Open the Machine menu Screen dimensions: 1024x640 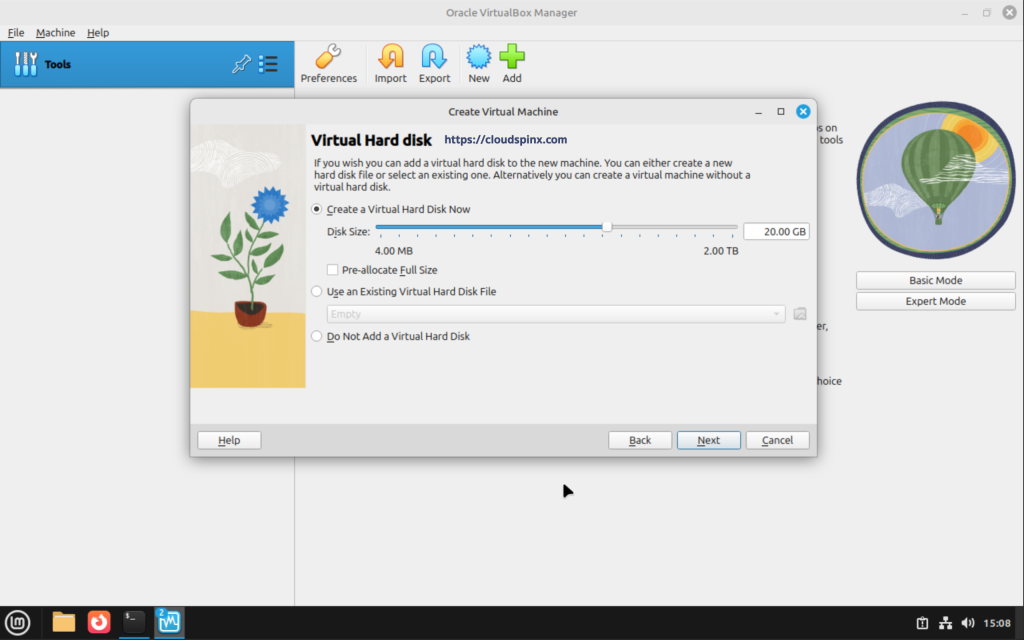(55, 32)
